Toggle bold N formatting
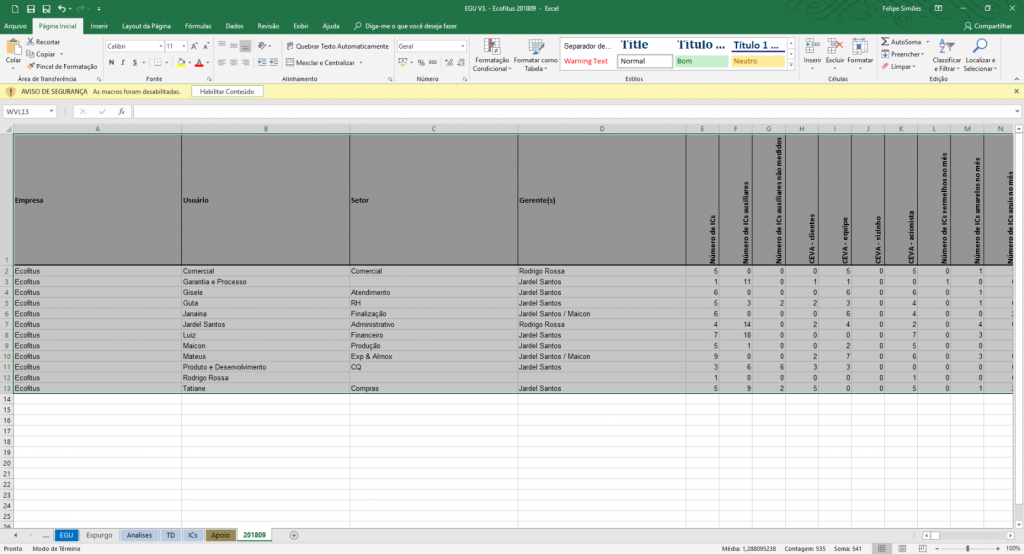1024x554 pixels. pyautogui.click(x=111, y=63)
